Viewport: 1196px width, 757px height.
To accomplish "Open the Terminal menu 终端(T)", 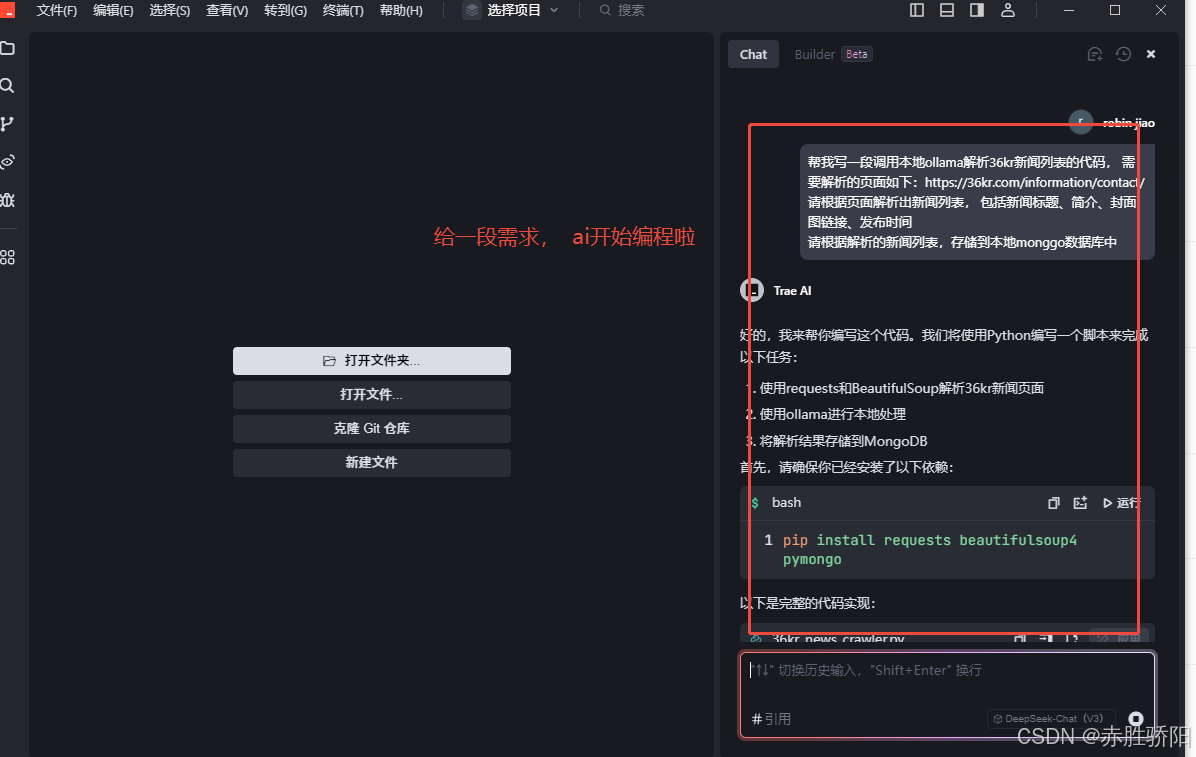I will click(x=342, y=11).
